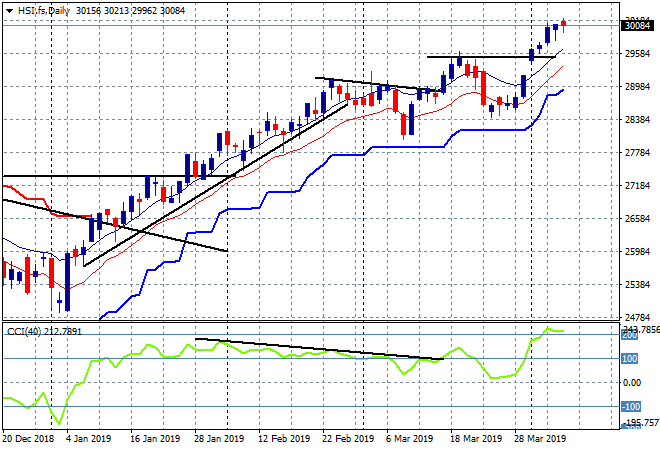Viewport: 660px width, 450px height.
Task: Click the 27186 price level on axis
Action: pos(637,186)
